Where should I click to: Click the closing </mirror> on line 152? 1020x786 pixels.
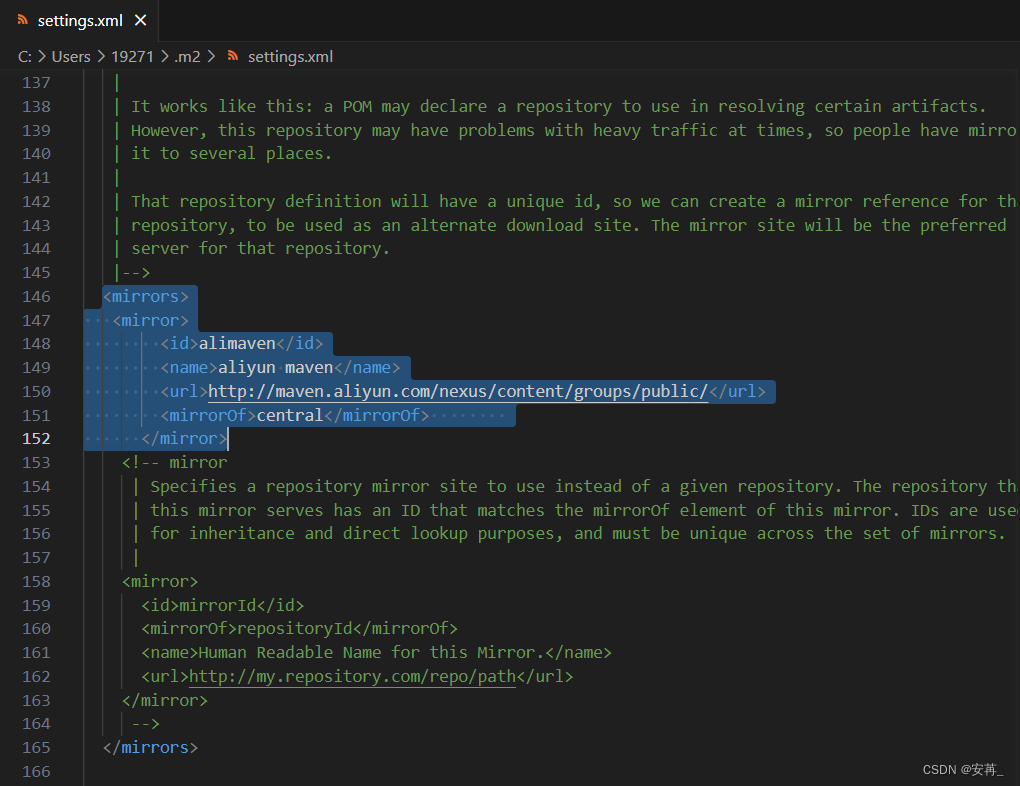(x=184, y=439)
